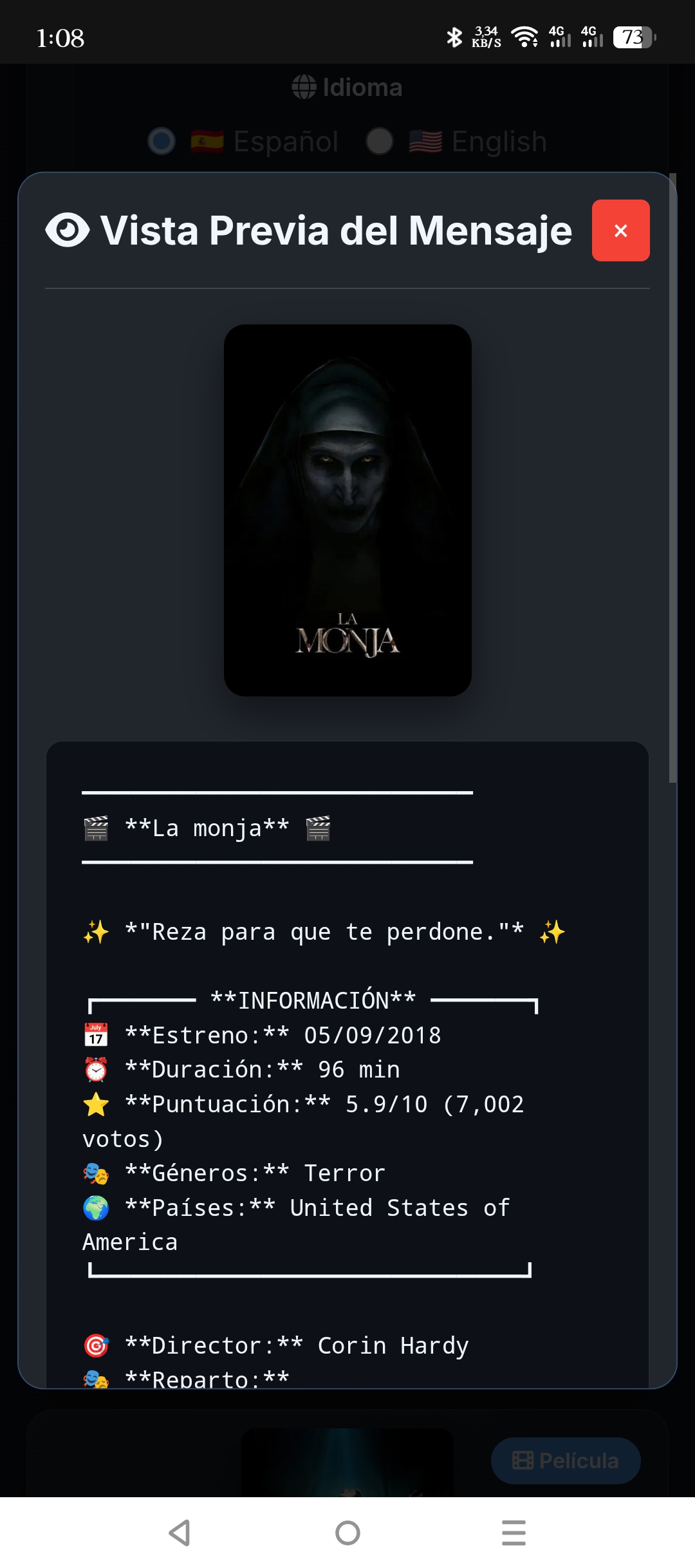Screen dimensions: 695x1568
Task: Select the Español language radio button
Action: point(162,141)
